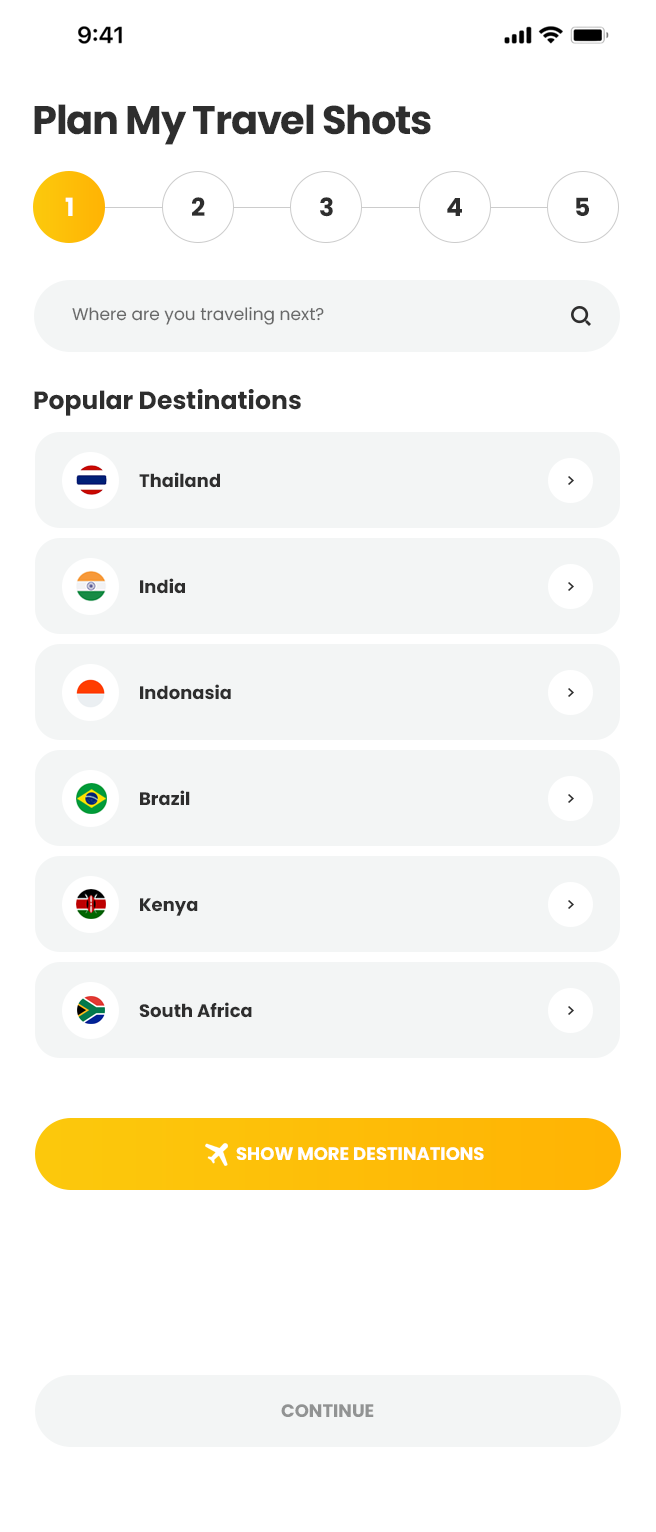Tap the Kenya flag icon
This screenshot has width=656, height=1532.
point(91,905)
